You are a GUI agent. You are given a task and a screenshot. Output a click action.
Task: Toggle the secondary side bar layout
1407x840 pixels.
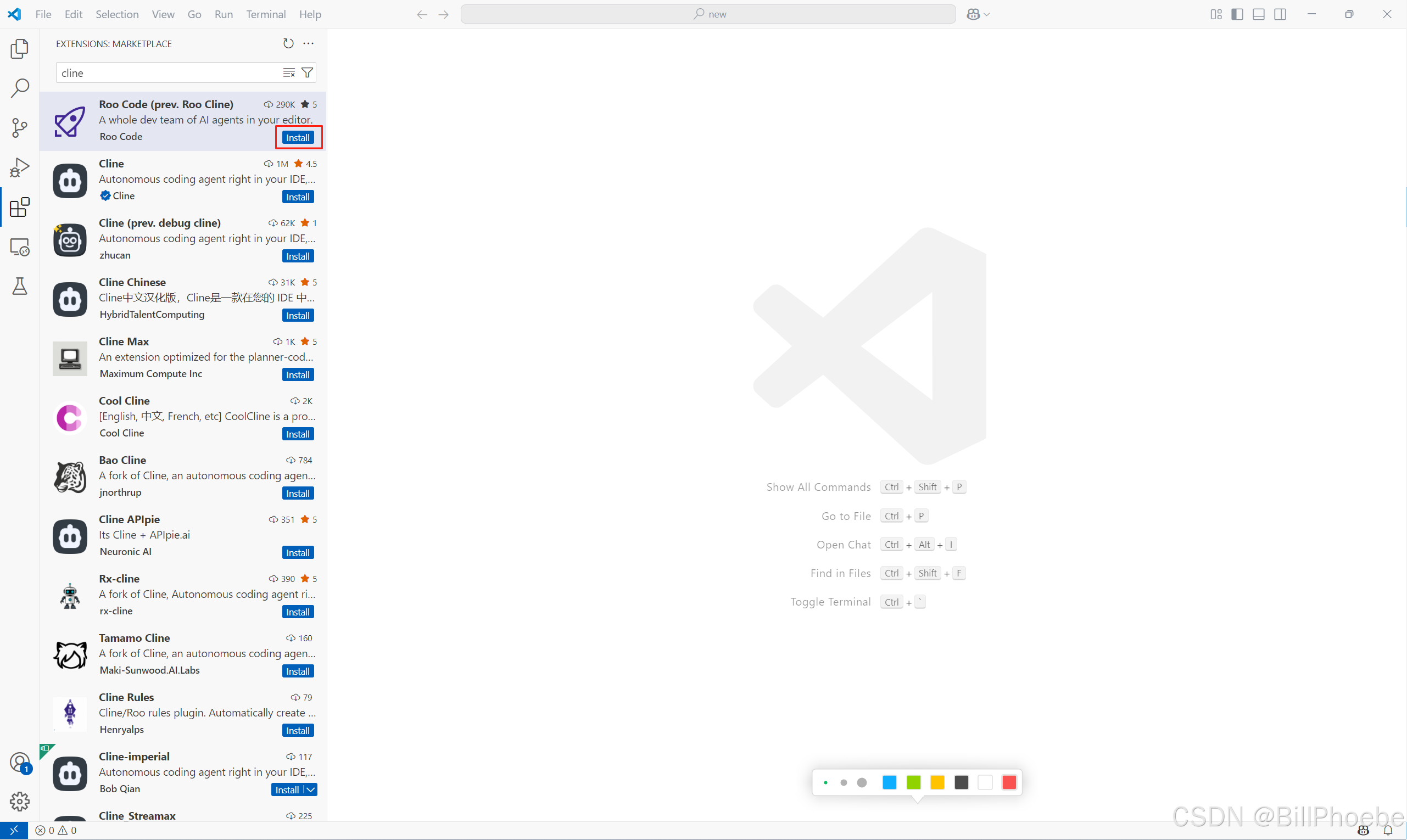pyautogui.click(x=1280, y=14)
